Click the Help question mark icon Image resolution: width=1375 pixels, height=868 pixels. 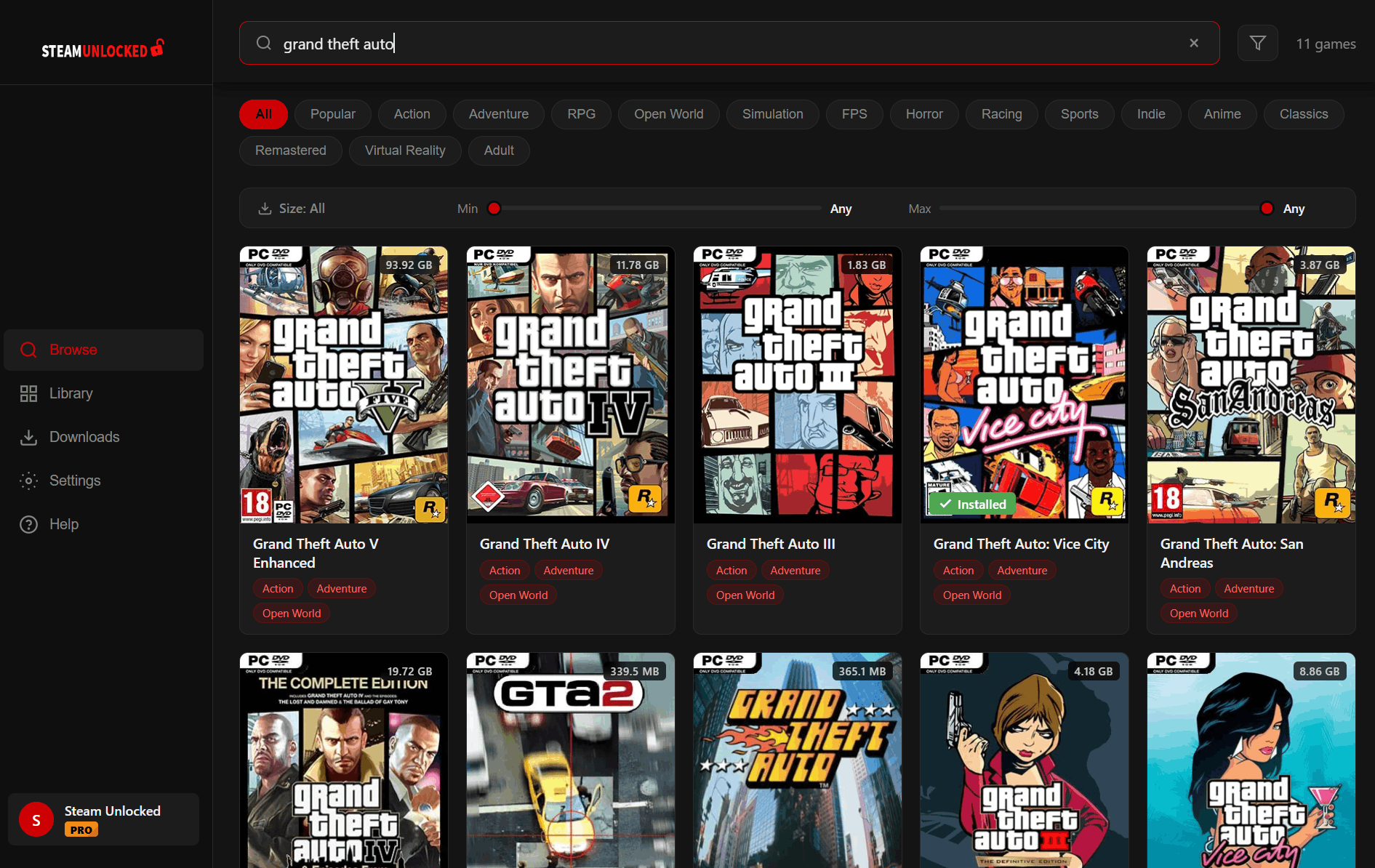tap(28, 524)
